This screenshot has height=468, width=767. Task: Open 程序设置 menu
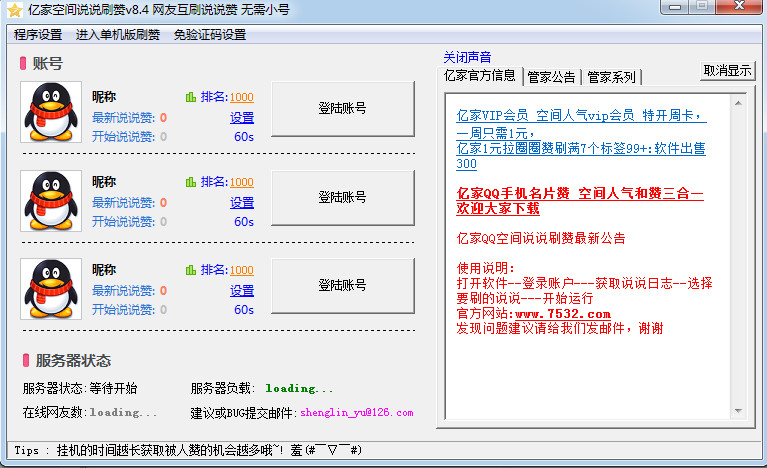38,35
